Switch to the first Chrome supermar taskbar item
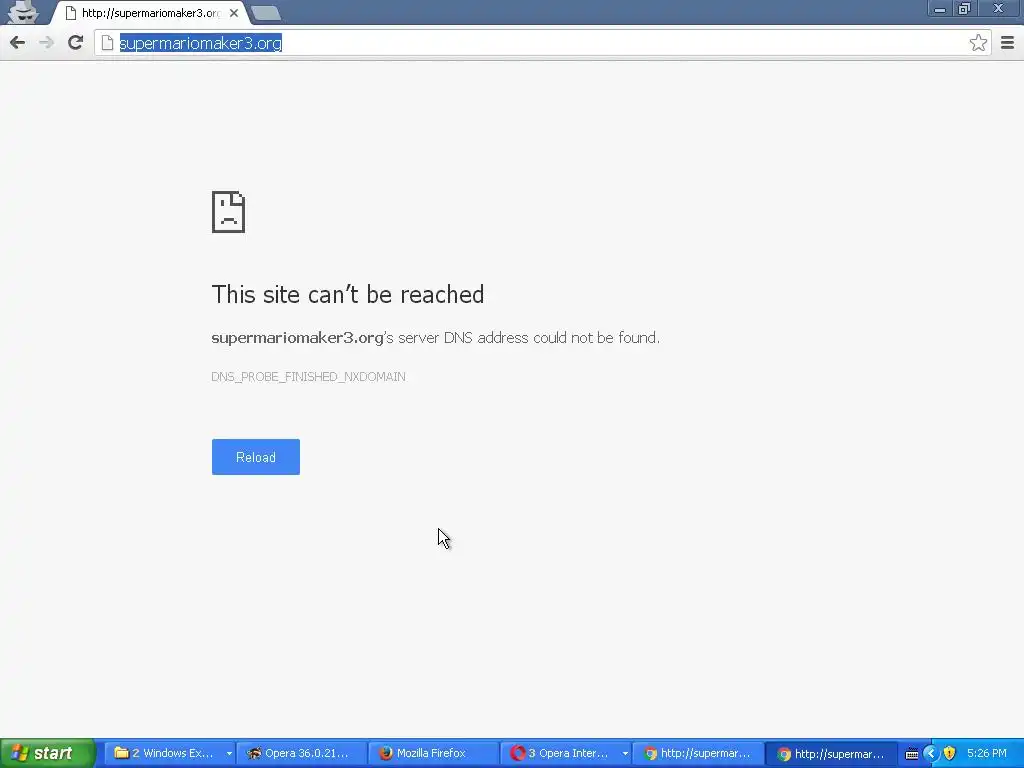 coord(697,753)
